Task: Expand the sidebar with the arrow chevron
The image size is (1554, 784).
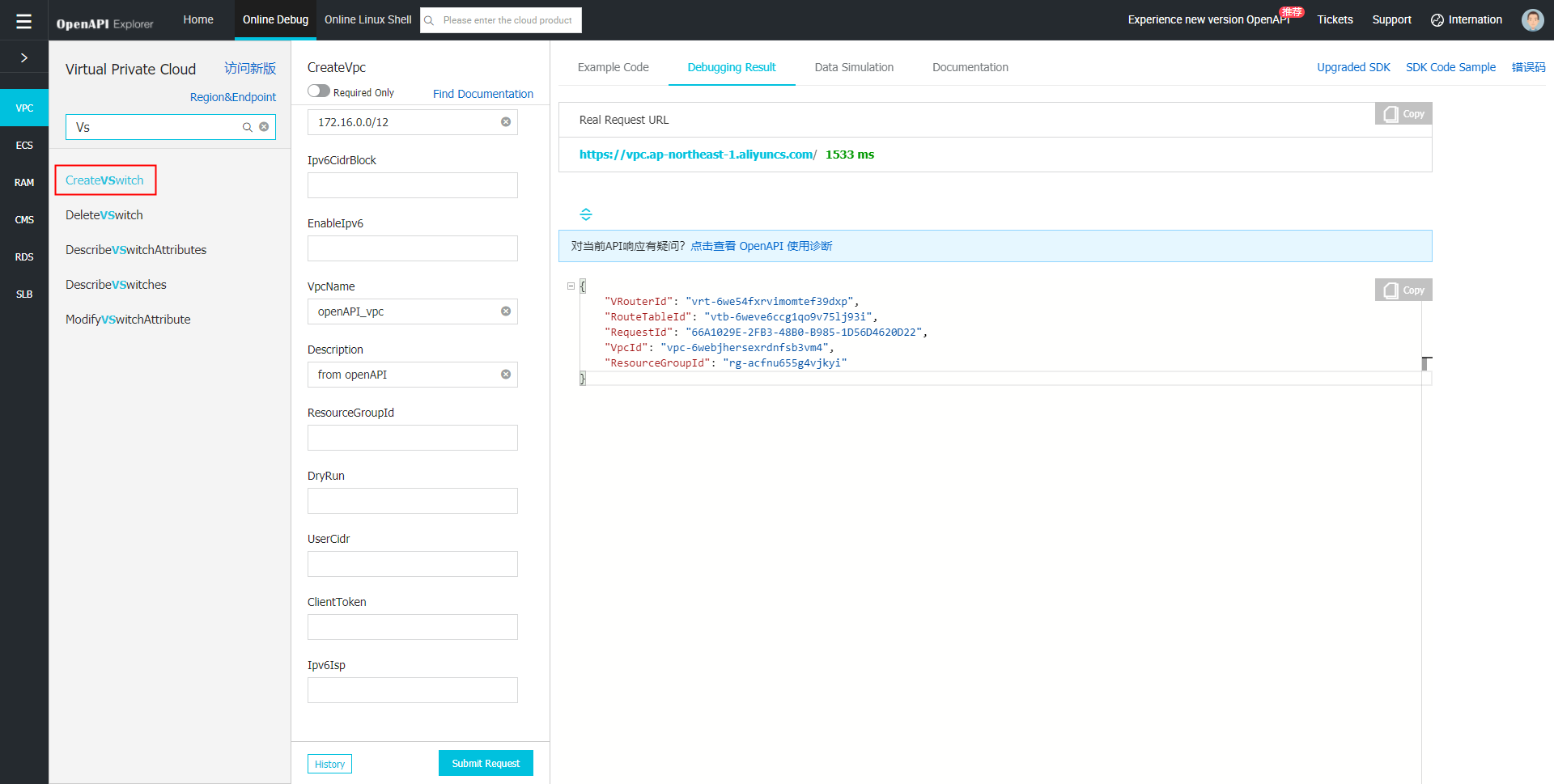Action: [x=24, y=57]
